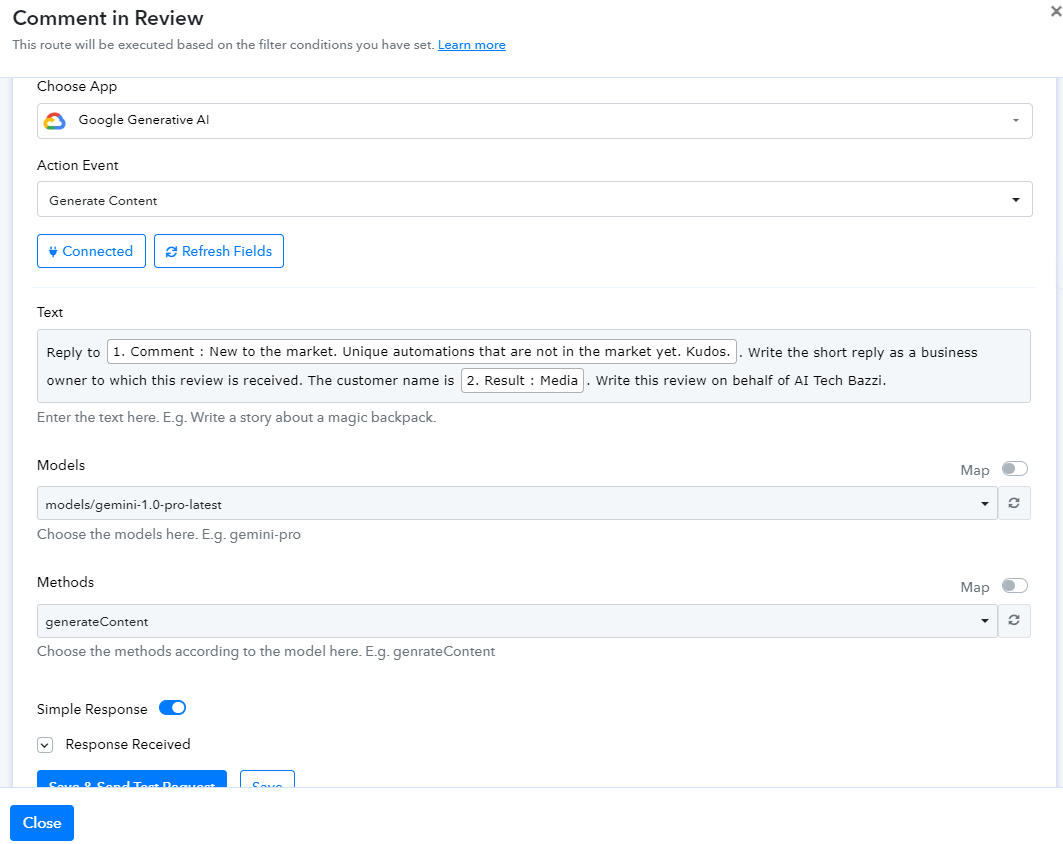1063x844 pixels.
Task: Click the 'Choose the methods according' hint text
Action: [266, 651]
